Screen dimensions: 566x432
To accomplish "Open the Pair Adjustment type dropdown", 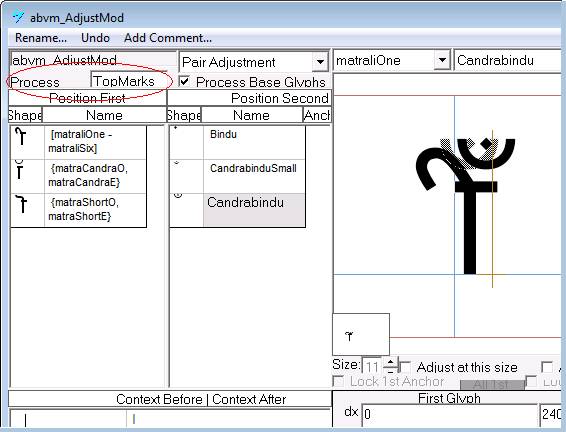I will pos(320,62).
